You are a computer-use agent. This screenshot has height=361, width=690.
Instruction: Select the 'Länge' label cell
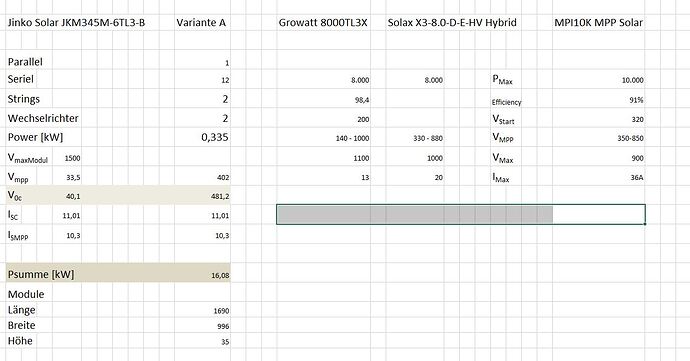coord(22,310)
